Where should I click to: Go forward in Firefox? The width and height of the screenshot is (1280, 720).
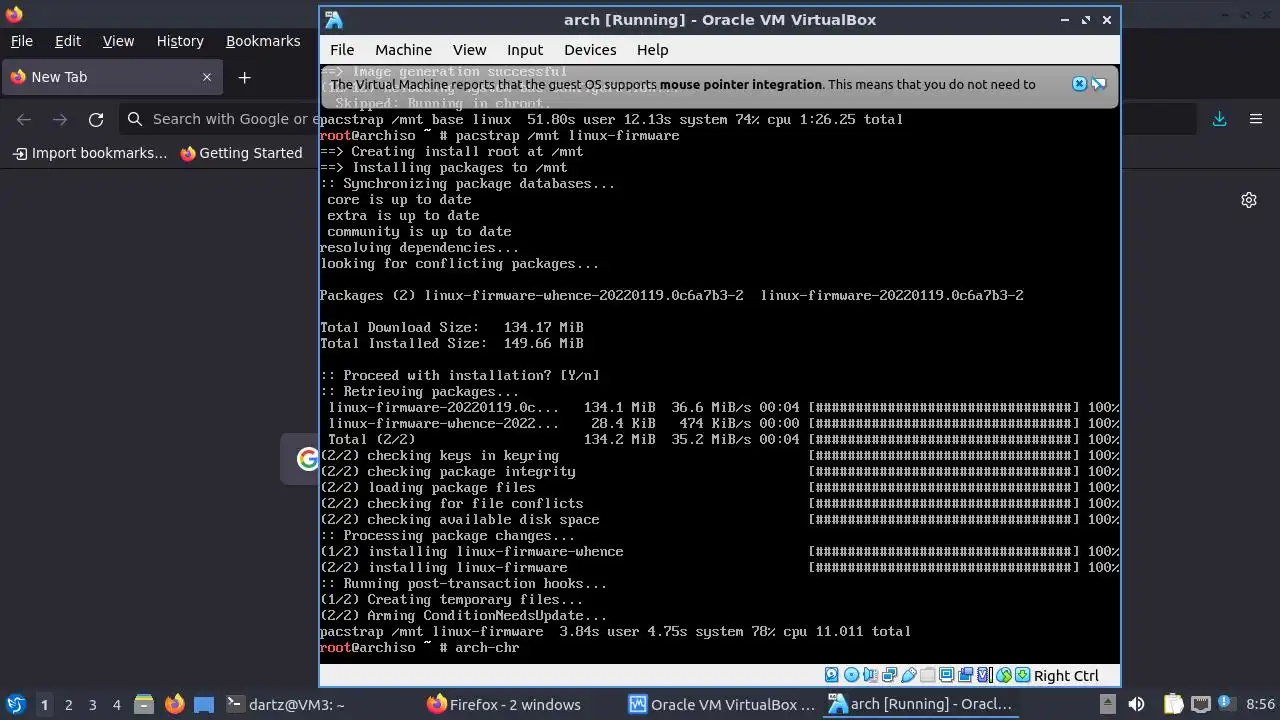[x=60, y=119]
